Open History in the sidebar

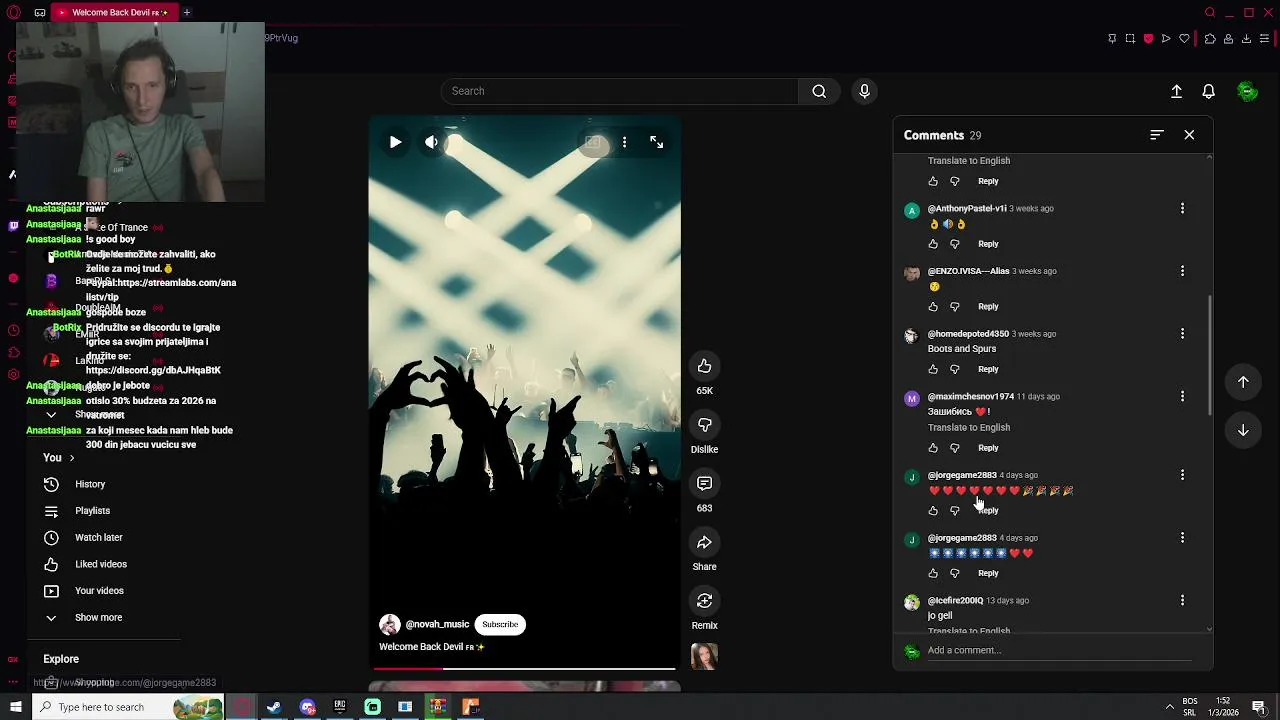click(90, 484)
